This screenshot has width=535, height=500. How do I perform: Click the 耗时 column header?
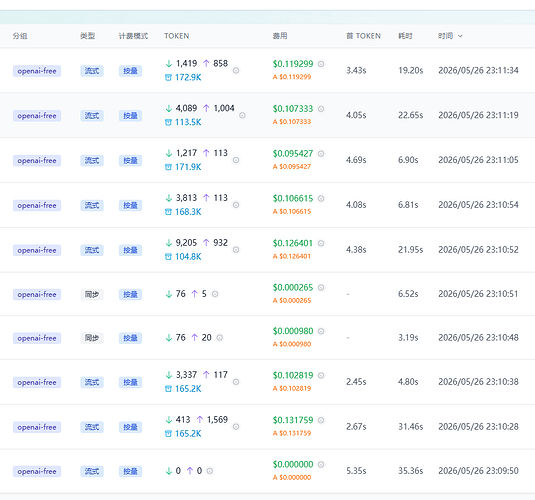click(x=405, y=36)
